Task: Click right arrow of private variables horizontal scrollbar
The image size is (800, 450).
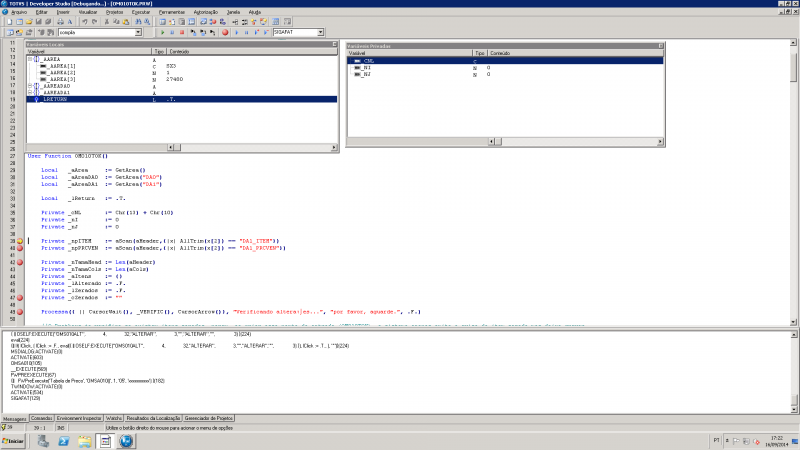Action: [x=660, y=141]
